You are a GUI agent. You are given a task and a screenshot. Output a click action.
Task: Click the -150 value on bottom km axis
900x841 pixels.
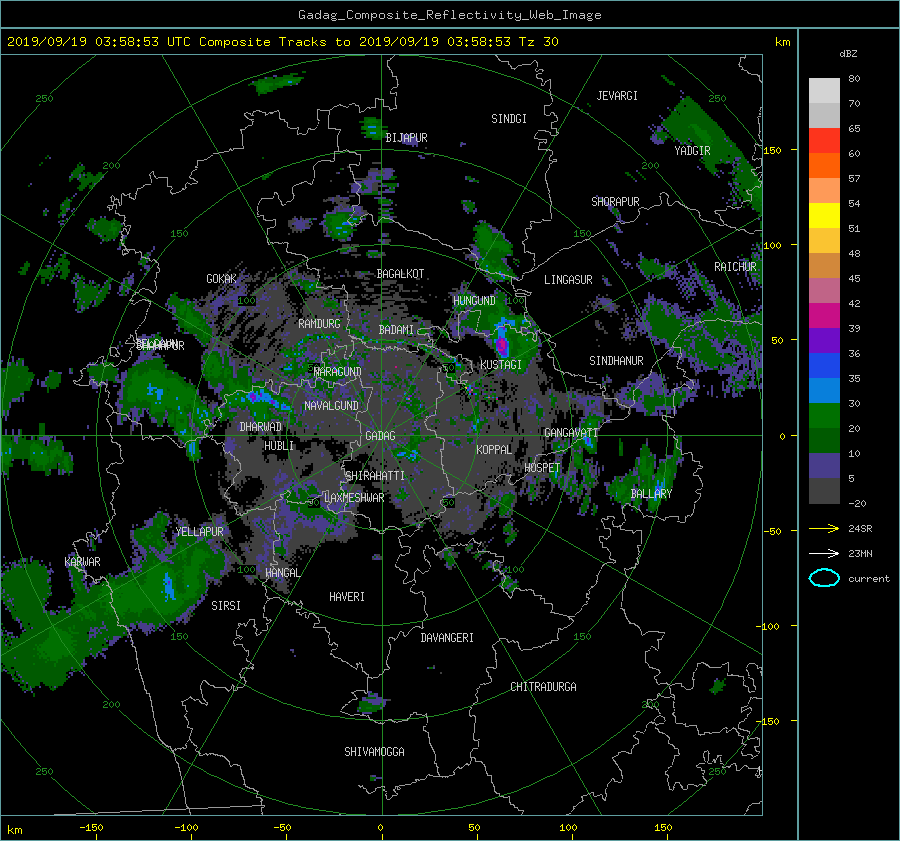91,827
